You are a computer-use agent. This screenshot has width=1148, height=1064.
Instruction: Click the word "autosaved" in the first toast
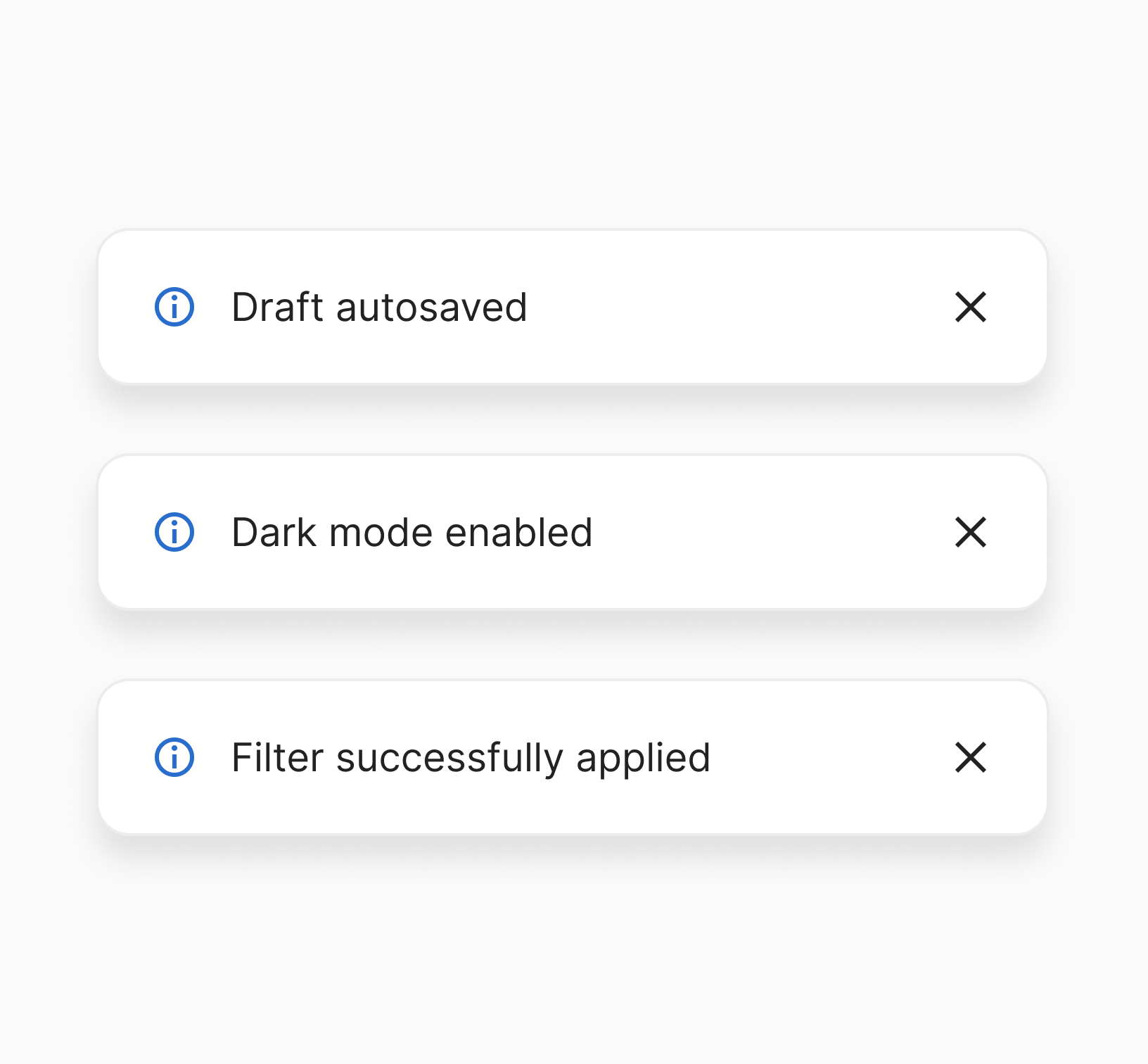[431, 308]
